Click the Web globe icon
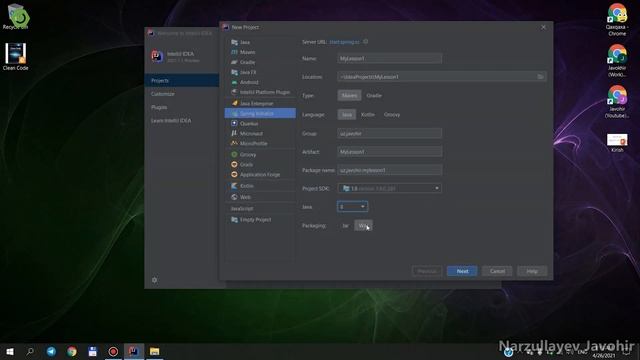640x360 pixels. [234, 197]
